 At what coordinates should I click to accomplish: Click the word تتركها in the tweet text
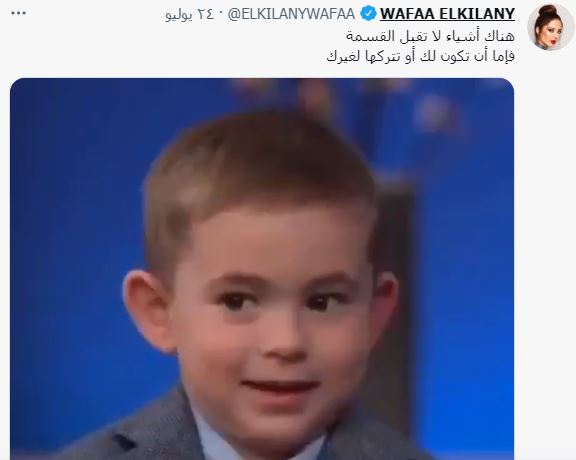pyautogui.click(x=380, y=56)
